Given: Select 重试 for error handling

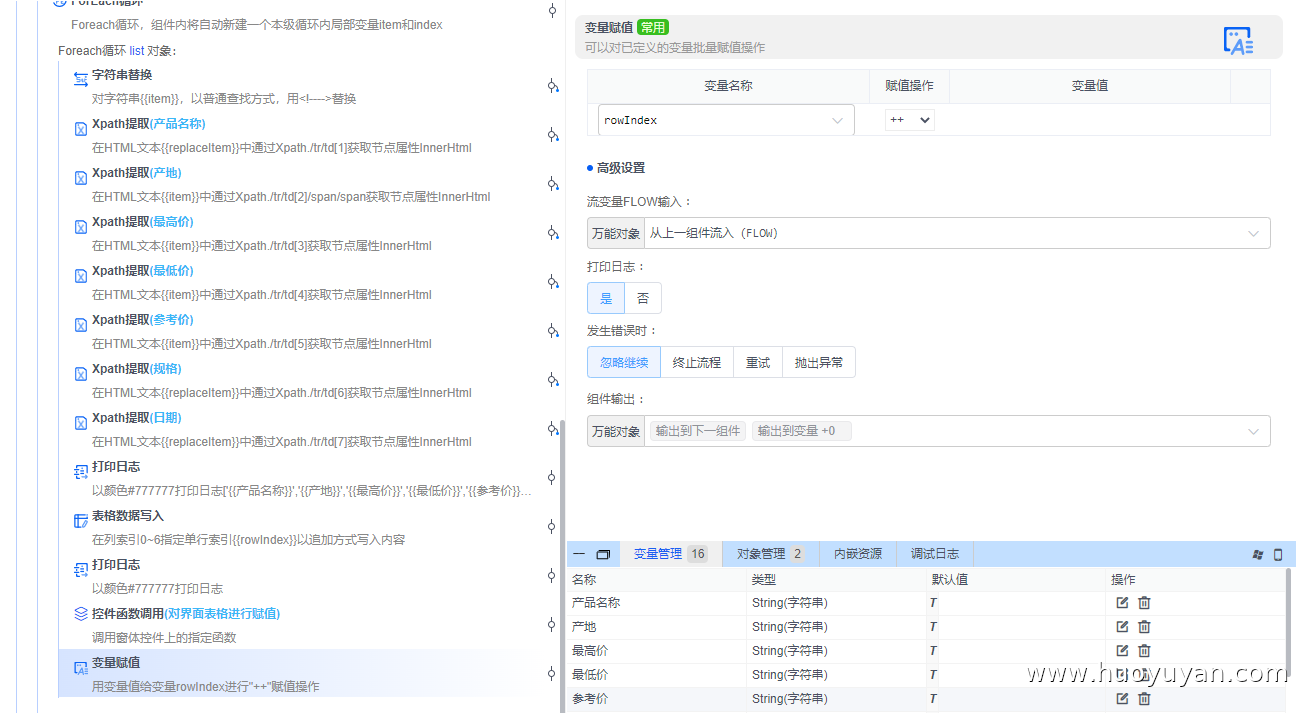Looking at the screenshot, I should click(758, 362).
